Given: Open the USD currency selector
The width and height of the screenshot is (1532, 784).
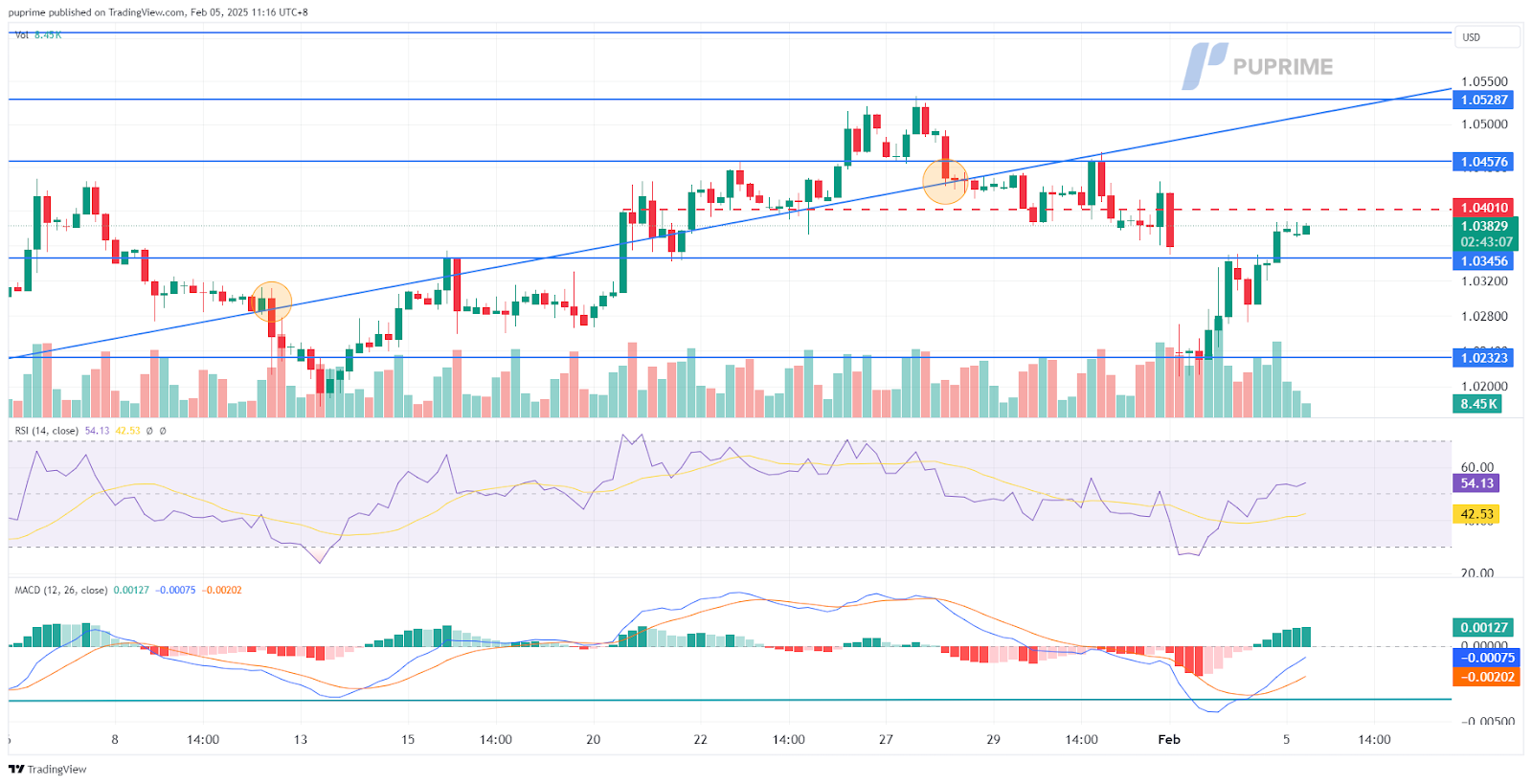Looking at the screenshot, I should coord(1486,37).
